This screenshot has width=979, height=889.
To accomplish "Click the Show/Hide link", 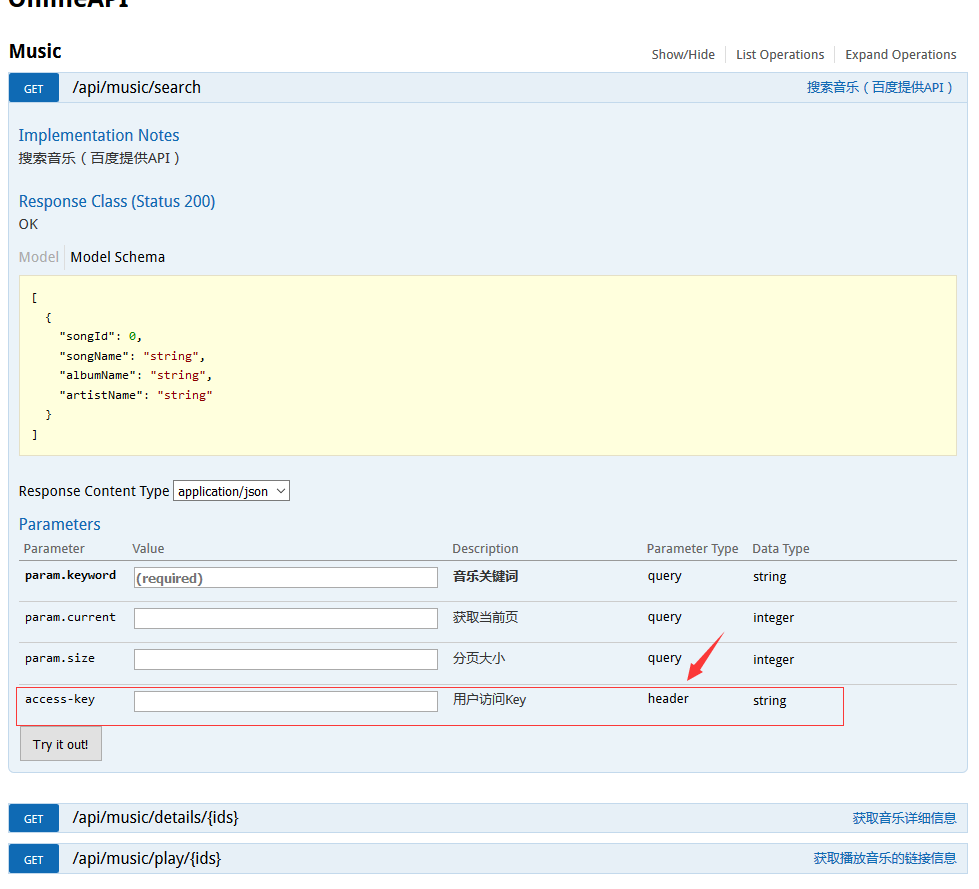I will pos(683,54).
